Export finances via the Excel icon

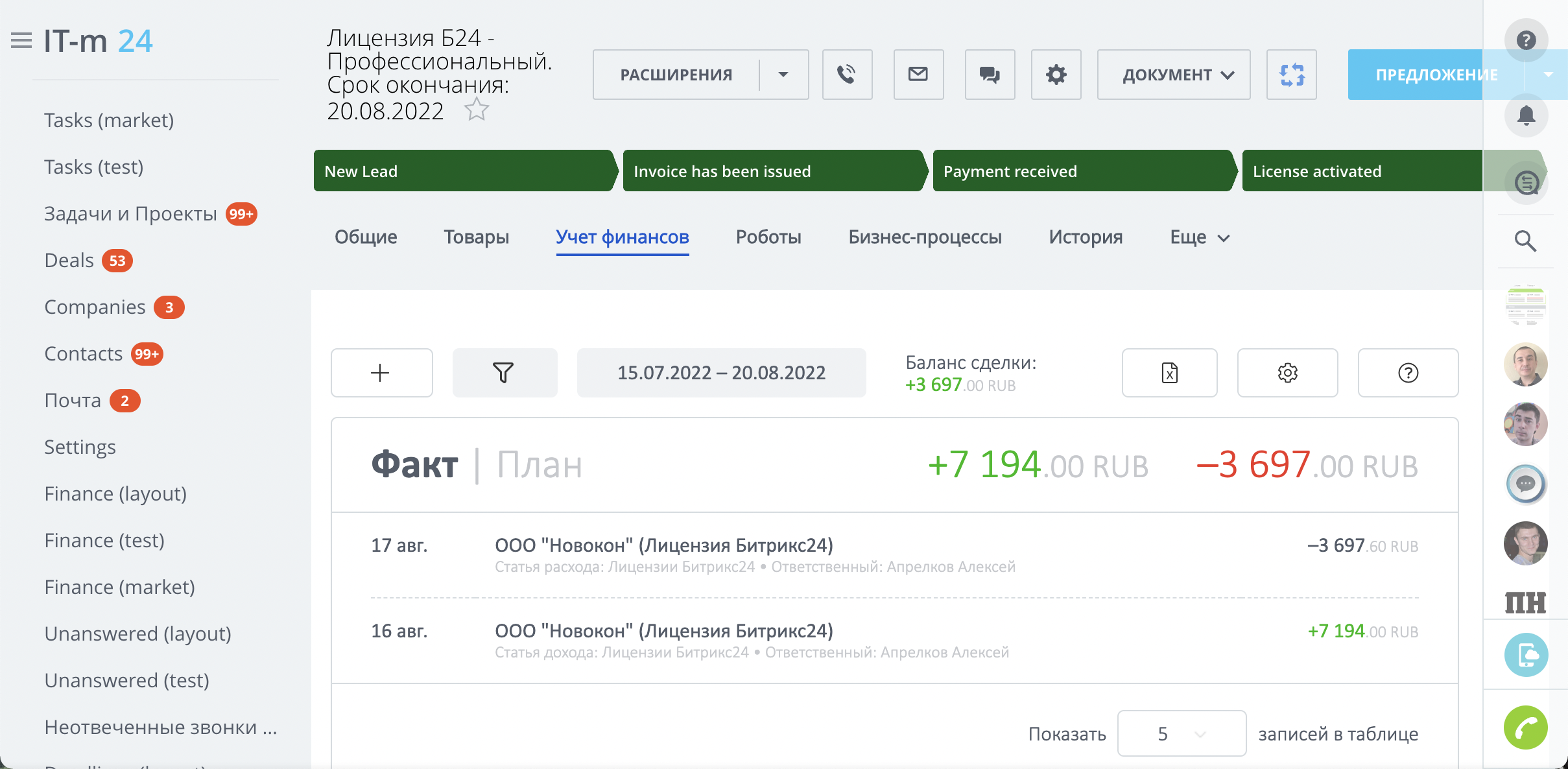(1169, 373)
